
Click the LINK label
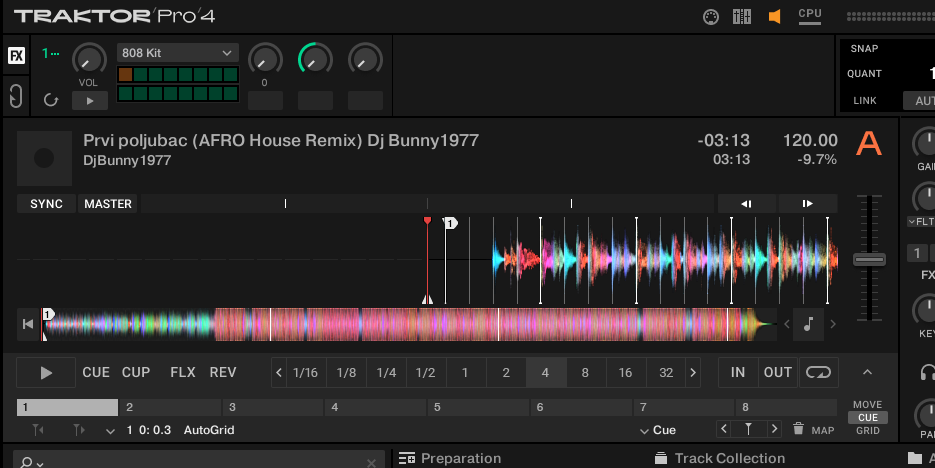865,101
